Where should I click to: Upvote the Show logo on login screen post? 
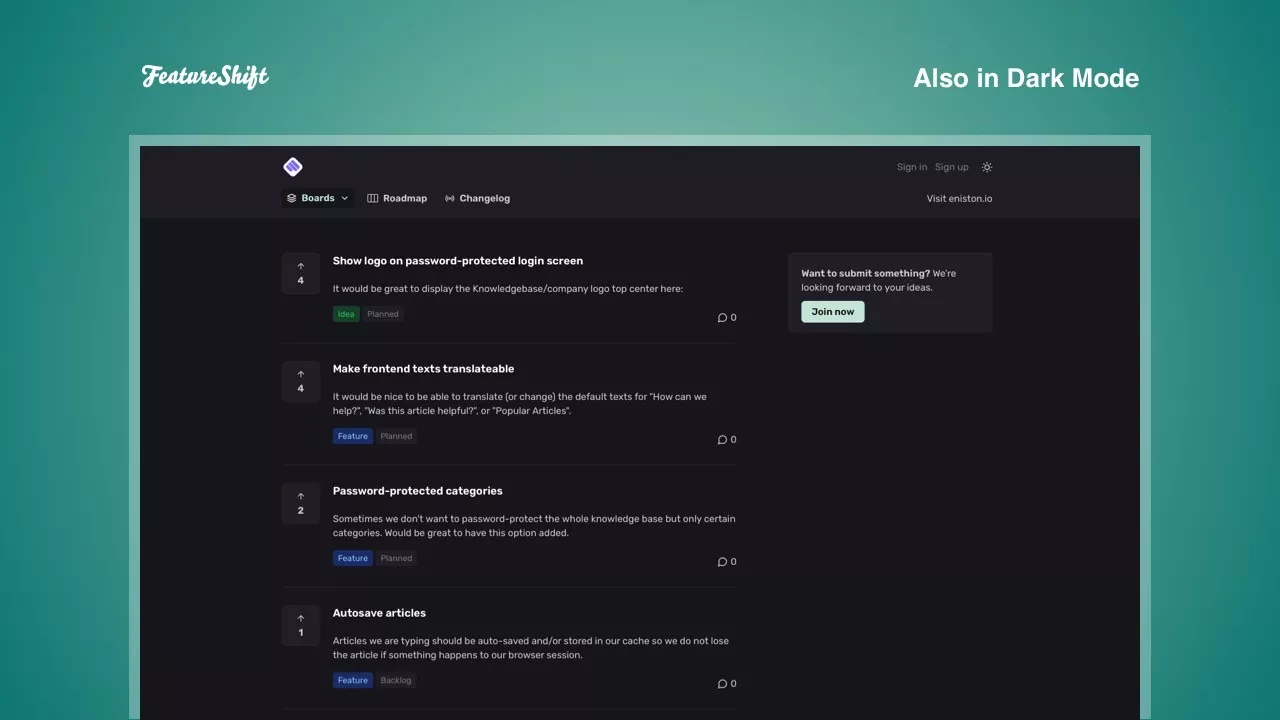pyautogui.click(x=301, y=273)
